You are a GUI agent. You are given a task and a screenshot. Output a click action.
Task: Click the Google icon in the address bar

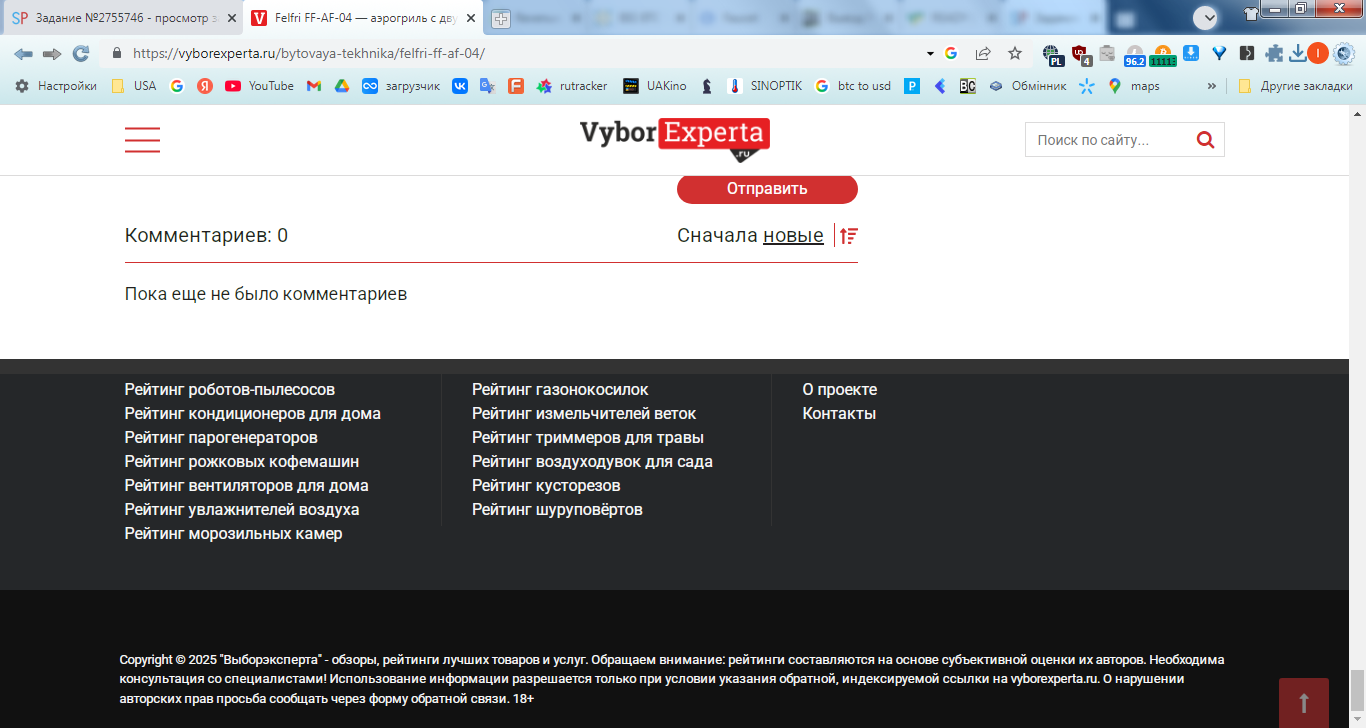[x=950, y=53]
